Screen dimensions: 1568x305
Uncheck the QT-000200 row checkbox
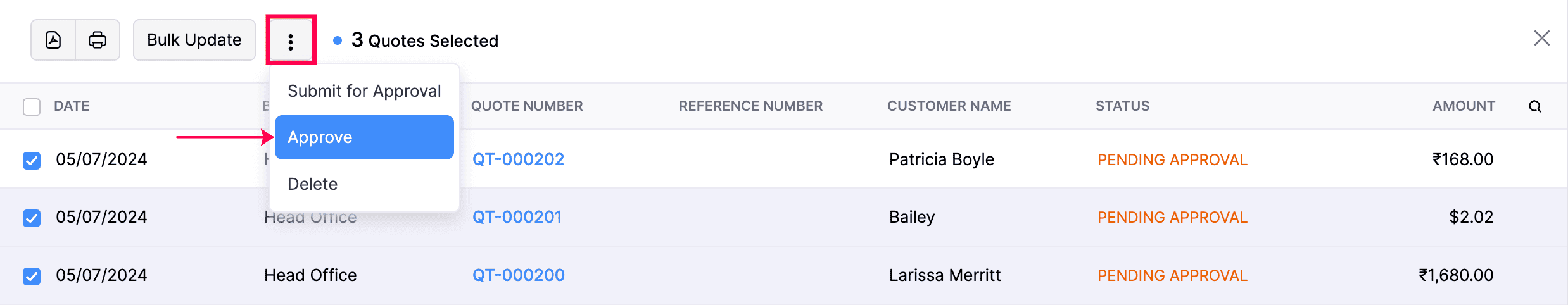pyautogui.click(x=32, y=276)
